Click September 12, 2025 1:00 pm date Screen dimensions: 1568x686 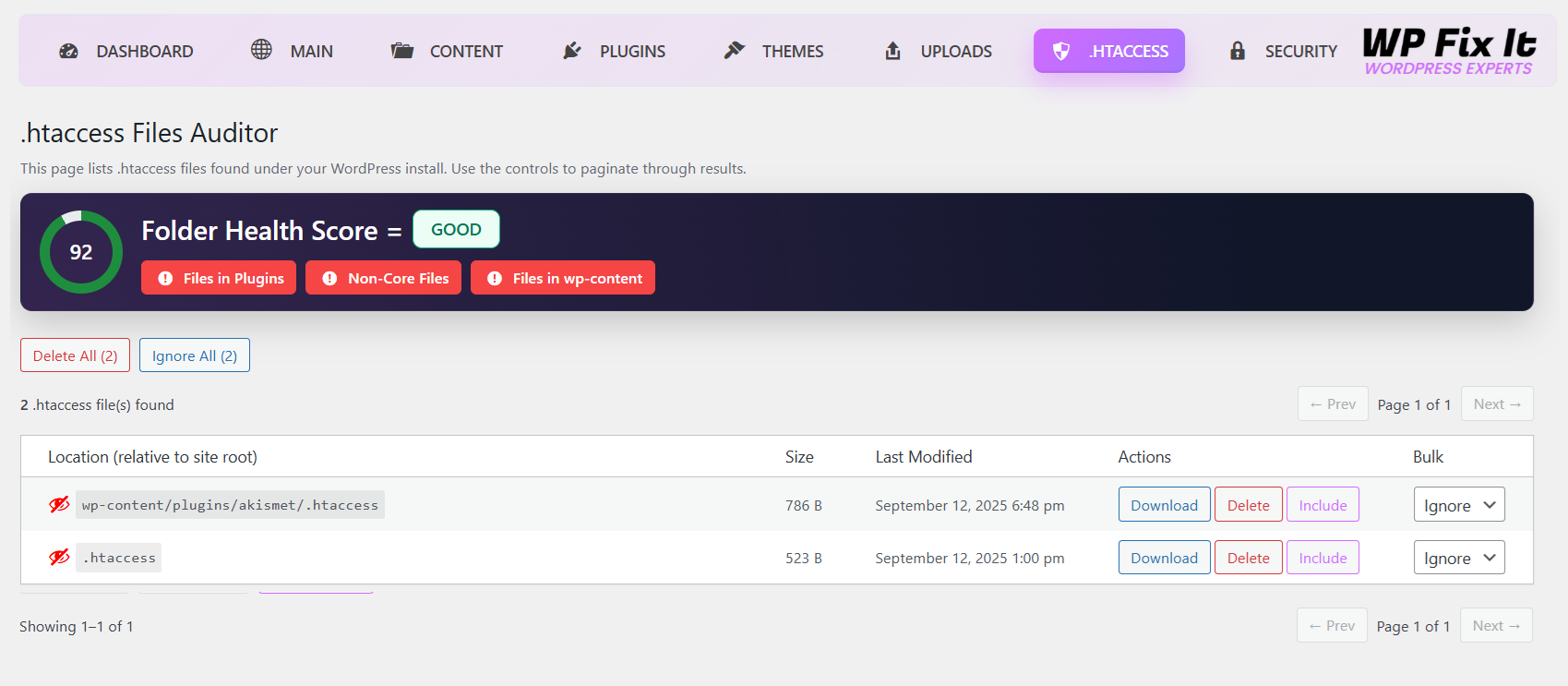pyautogui.click(x=970, y=559)
